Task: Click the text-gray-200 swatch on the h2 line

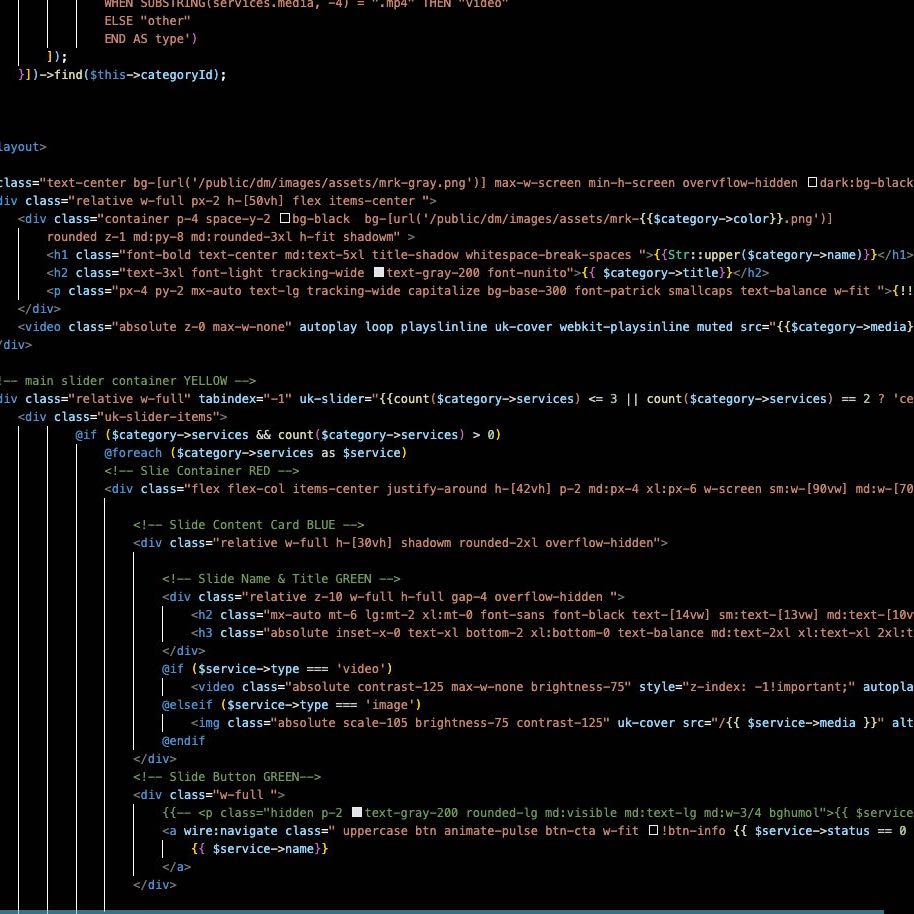Action: point(379,273)
